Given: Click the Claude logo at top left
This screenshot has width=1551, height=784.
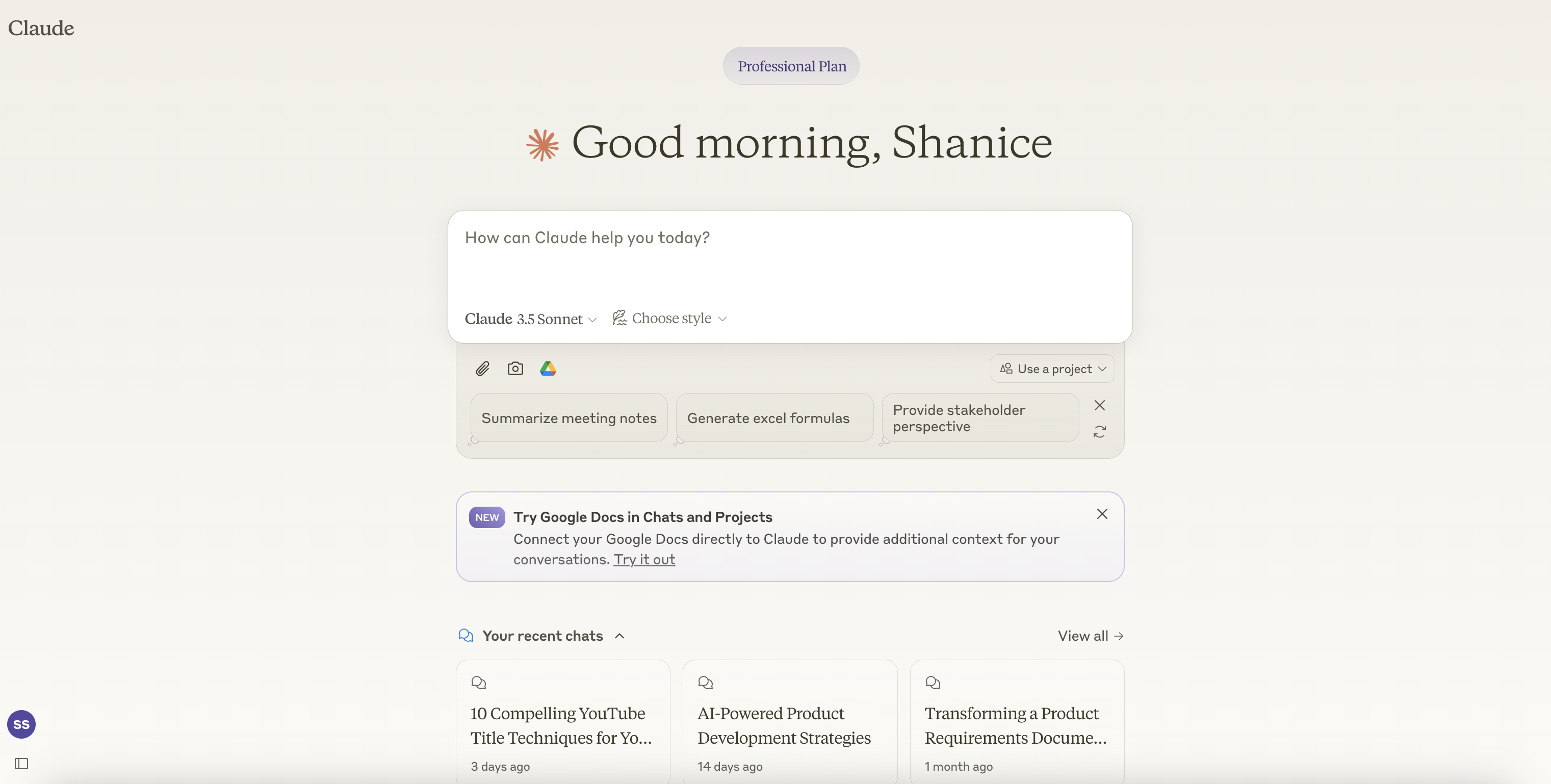Looking at the screenshot, I should coord(41,29).
